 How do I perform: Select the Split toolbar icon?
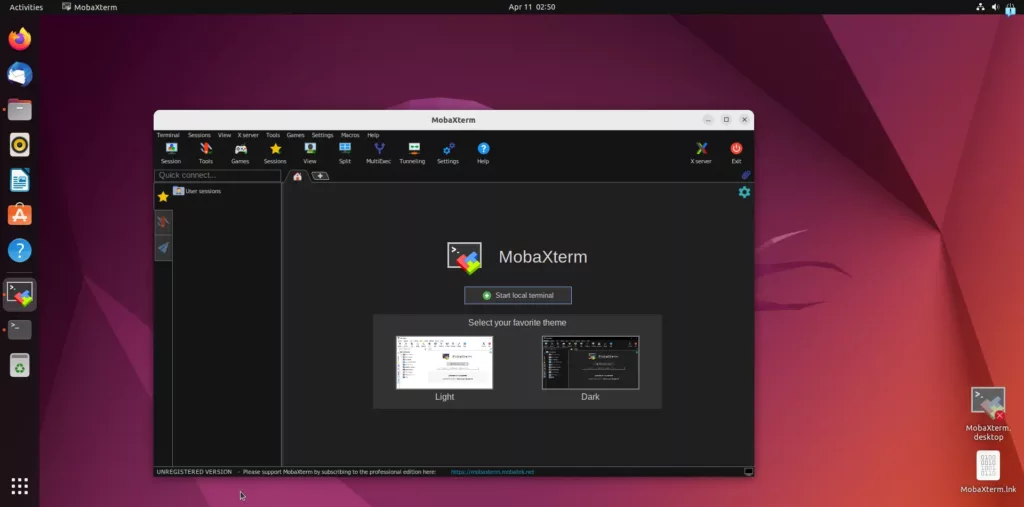(x=345, y=153)
